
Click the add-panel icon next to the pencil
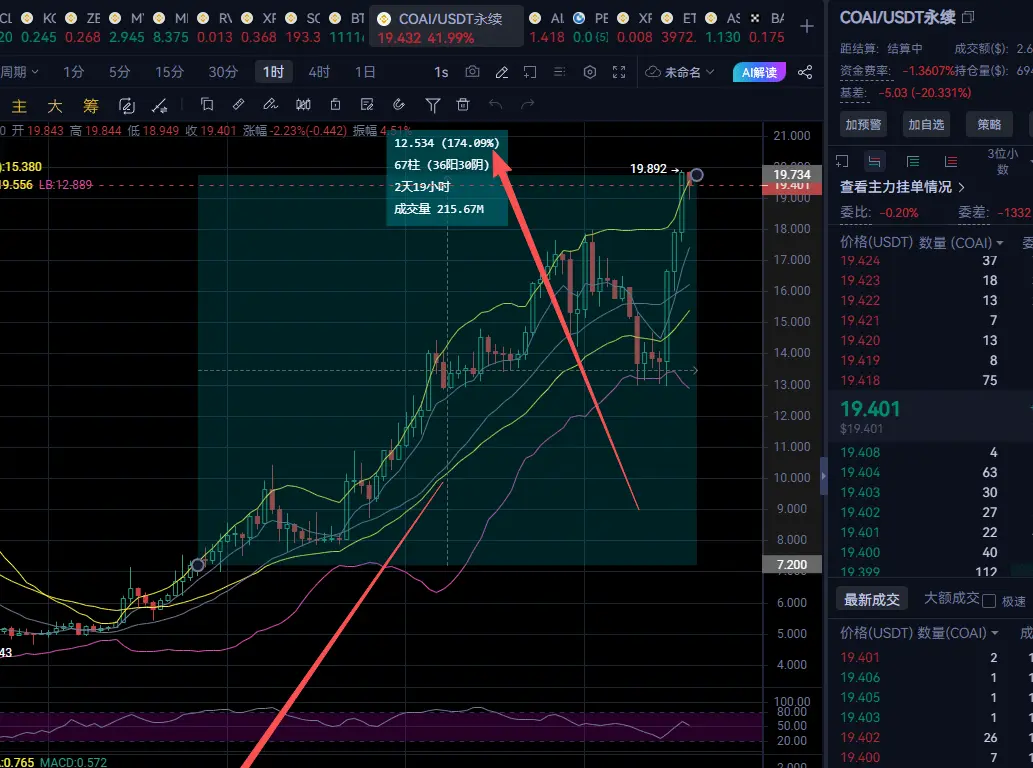(x=530, y=72)
